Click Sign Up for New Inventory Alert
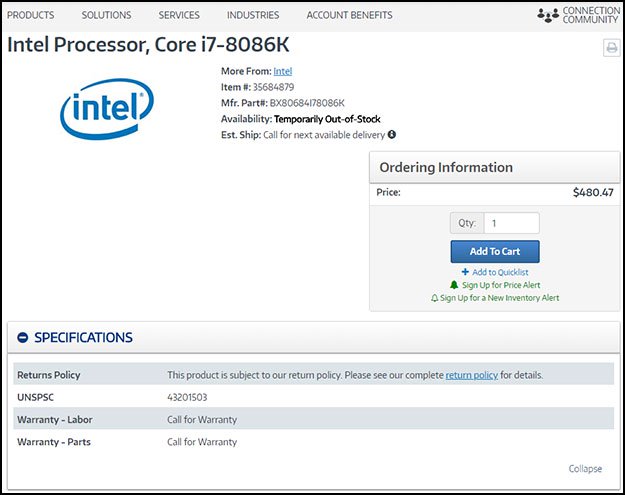Screen dimensions: 625x495 [499, 298]
